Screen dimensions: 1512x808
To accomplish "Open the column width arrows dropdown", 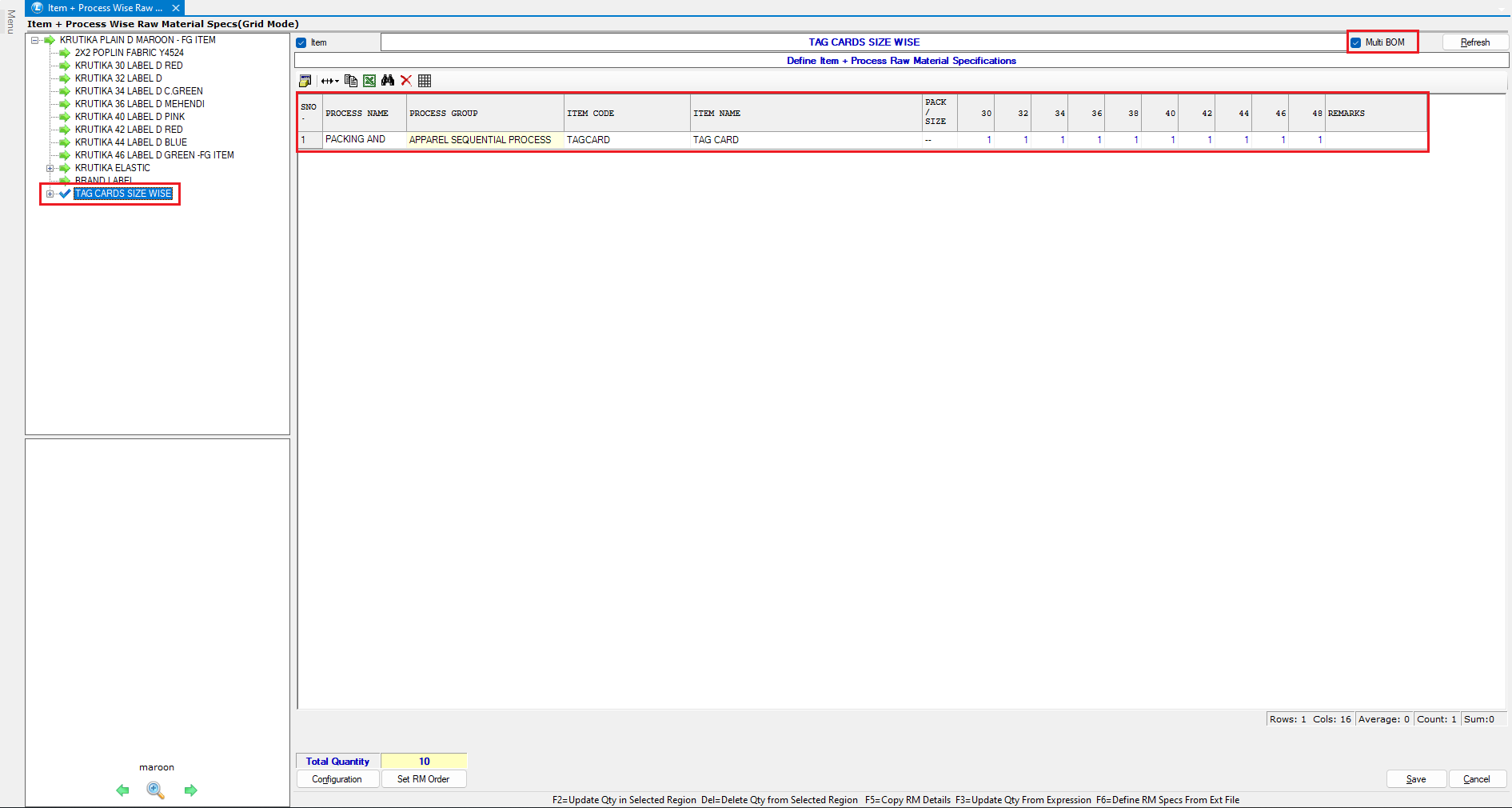I will tap(329, 81).
